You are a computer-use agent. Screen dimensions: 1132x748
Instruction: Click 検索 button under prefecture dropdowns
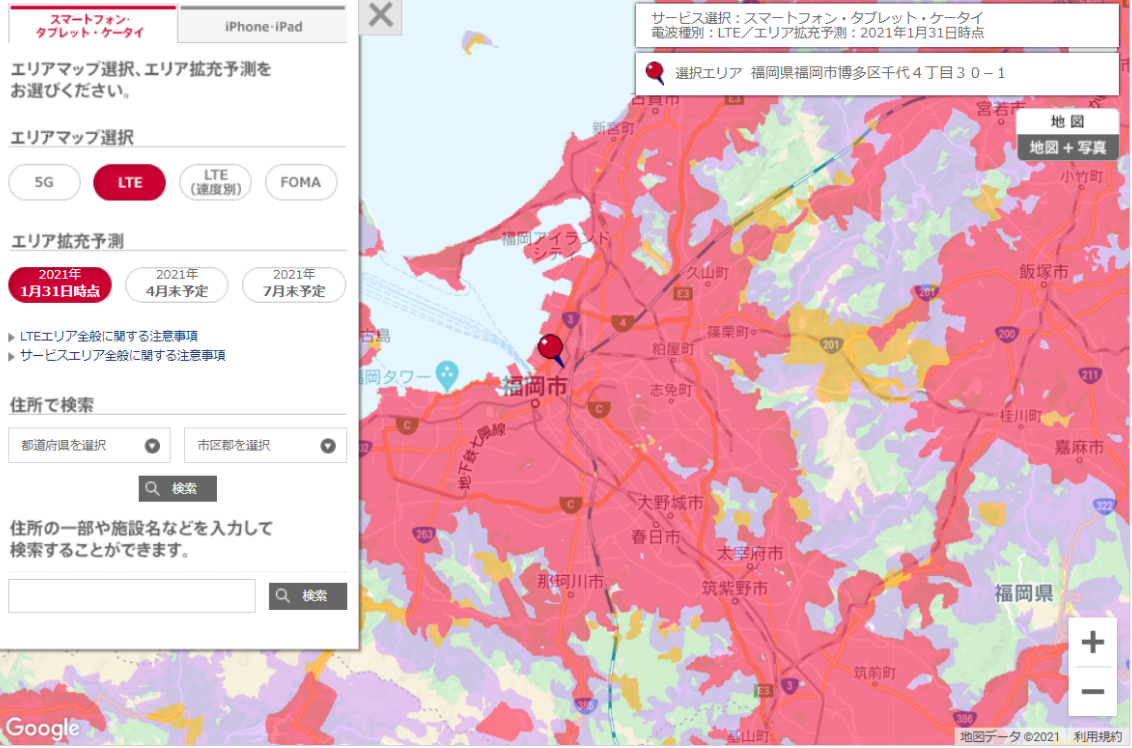[x=178, y=489]
